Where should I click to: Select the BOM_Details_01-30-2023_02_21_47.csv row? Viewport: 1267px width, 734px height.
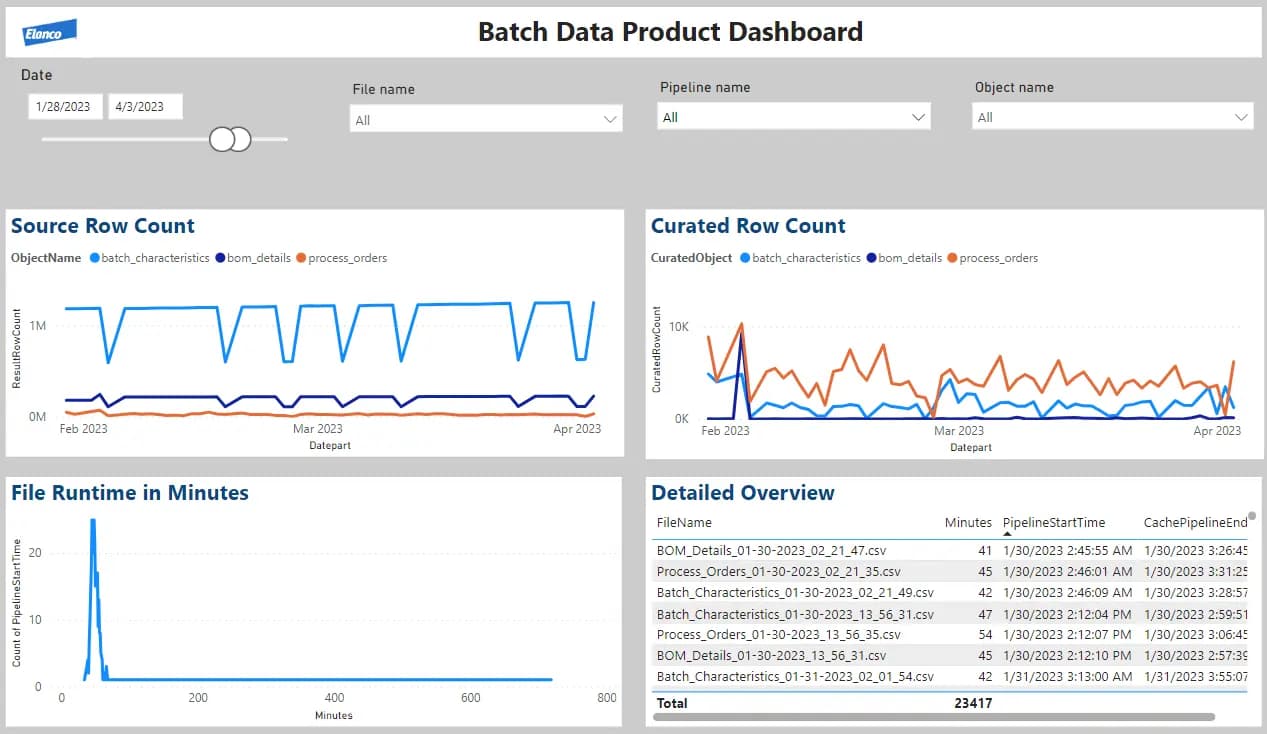pyautogui.click(x=771, y=550)
